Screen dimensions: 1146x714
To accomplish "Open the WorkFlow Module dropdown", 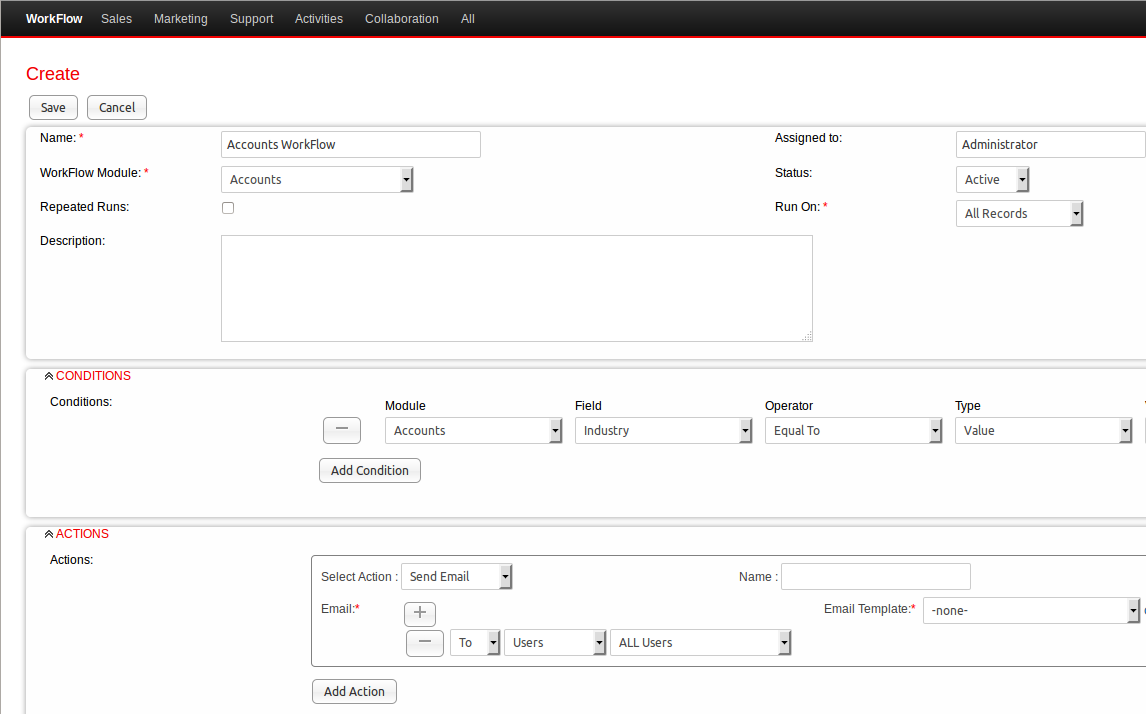I will point(316,180).
